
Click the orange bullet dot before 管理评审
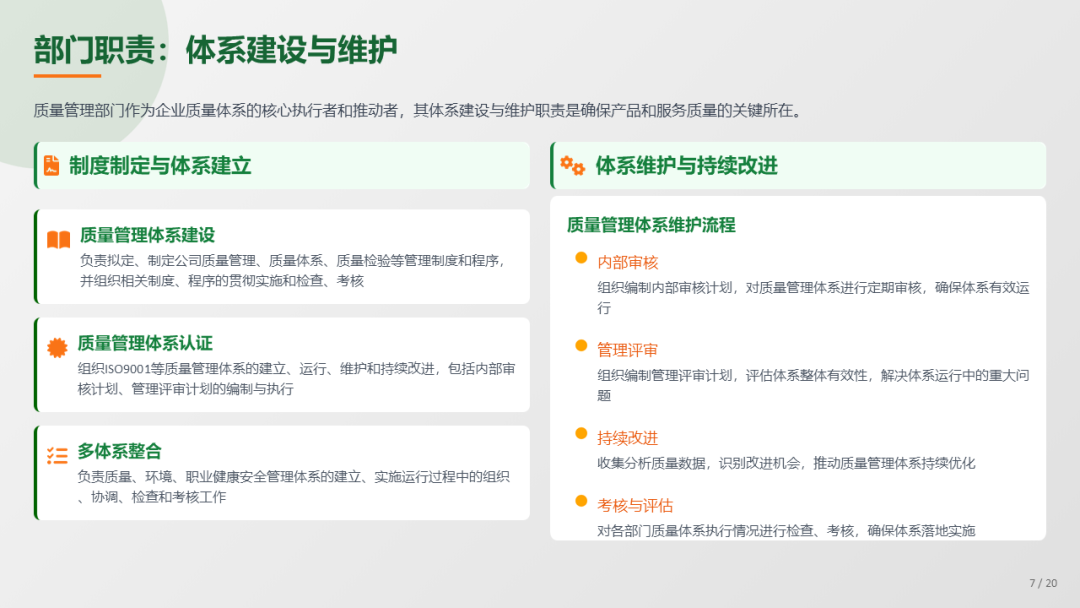pos(581,345)
